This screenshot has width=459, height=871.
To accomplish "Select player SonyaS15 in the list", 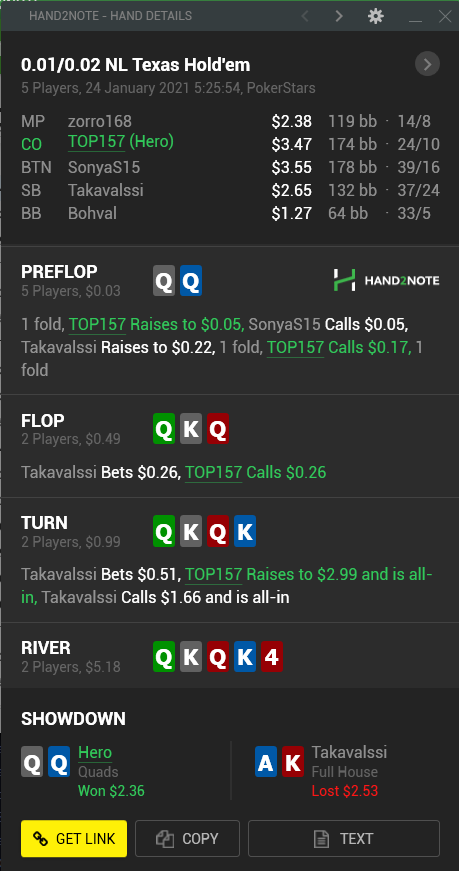I will point(104,167).
